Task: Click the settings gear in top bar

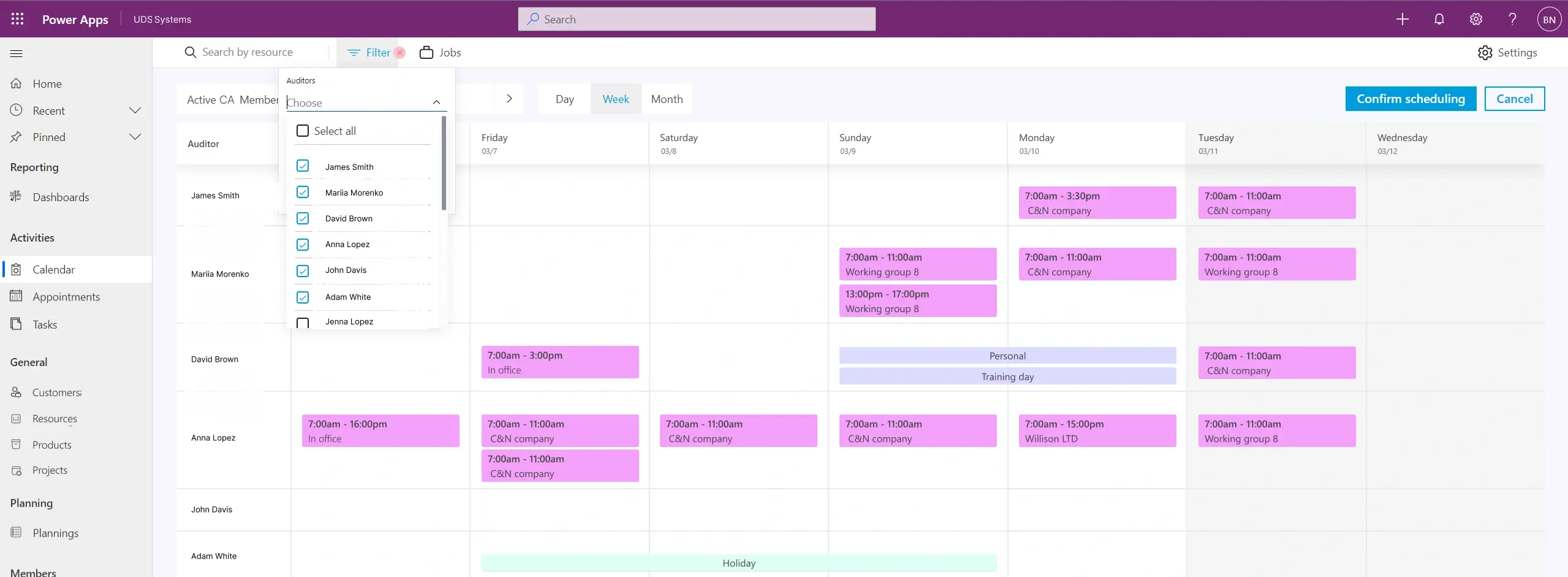Action: point(1475,19)
